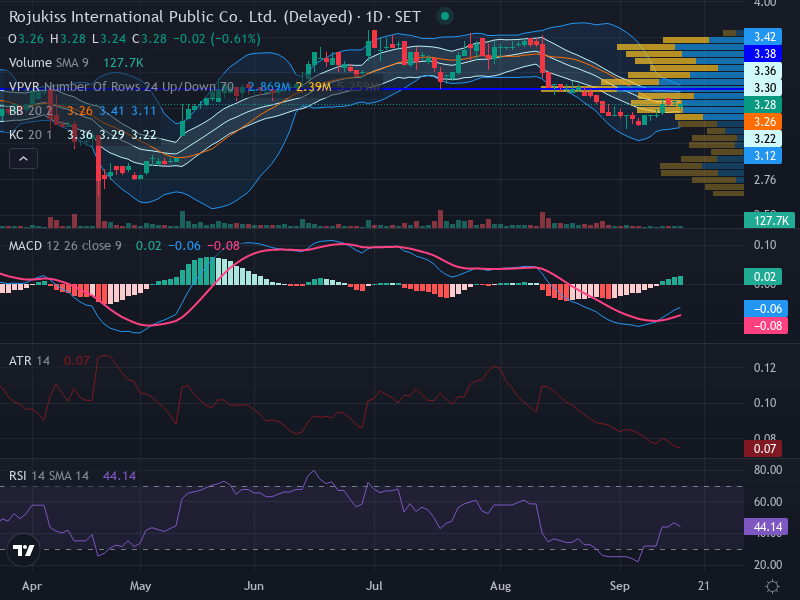Click the green market status dot

(445, 16)
